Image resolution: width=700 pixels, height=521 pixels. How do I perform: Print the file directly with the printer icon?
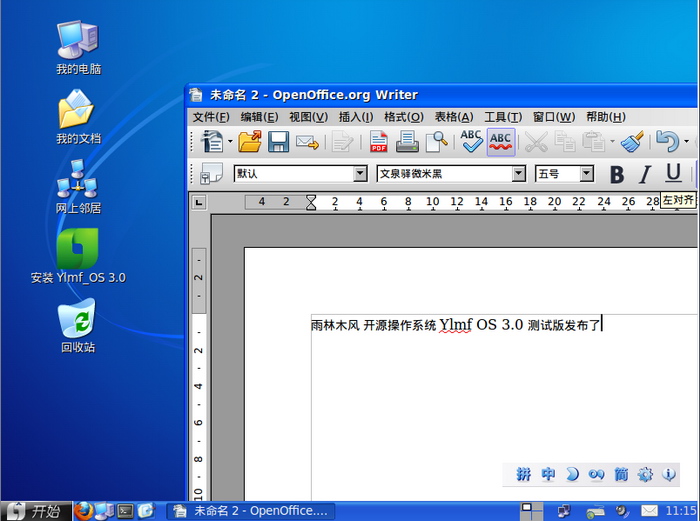point(407,142)
